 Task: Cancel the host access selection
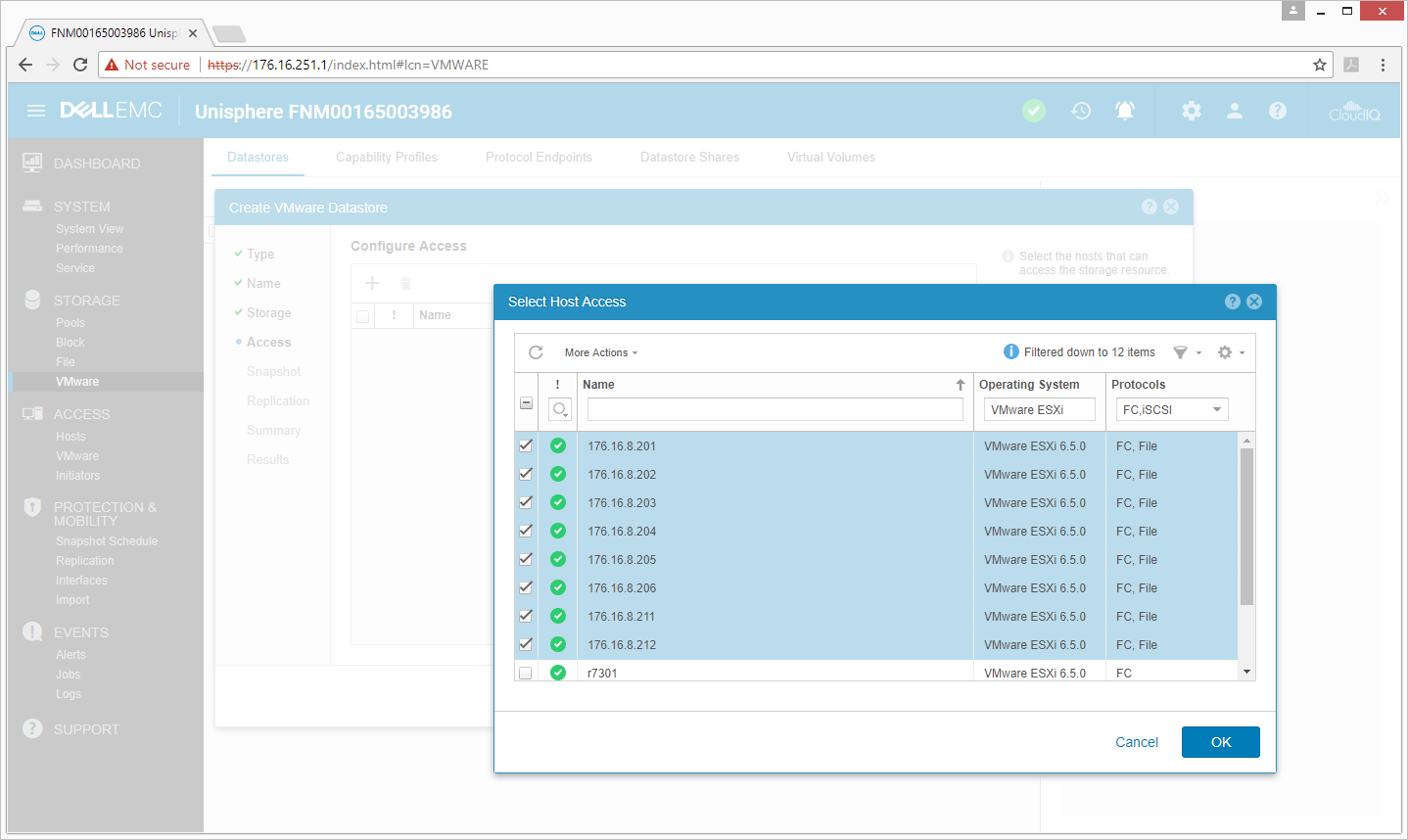[1137, 742]
